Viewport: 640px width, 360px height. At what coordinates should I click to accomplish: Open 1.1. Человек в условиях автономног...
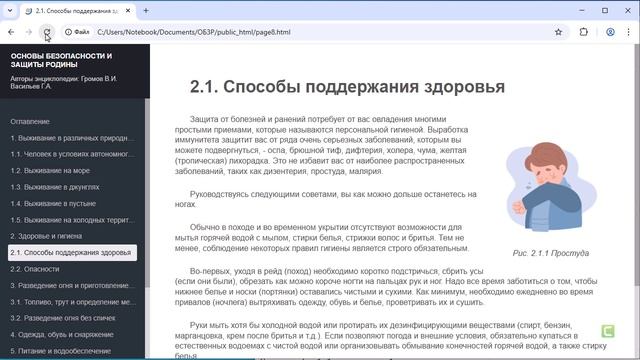[73, 154]
